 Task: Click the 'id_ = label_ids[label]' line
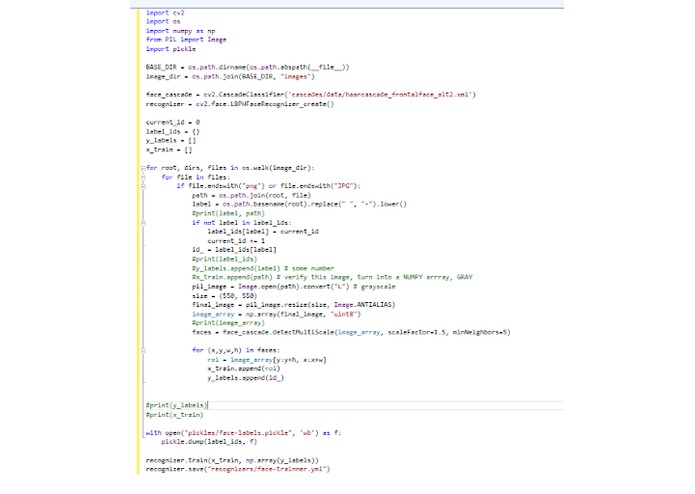click(x=234, y=250)
